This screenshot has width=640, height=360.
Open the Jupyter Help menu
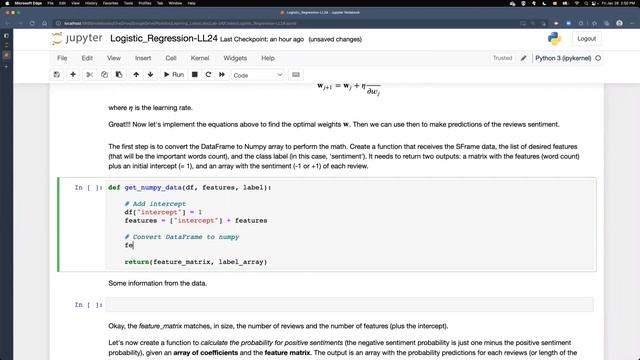(x=268, y=58)
